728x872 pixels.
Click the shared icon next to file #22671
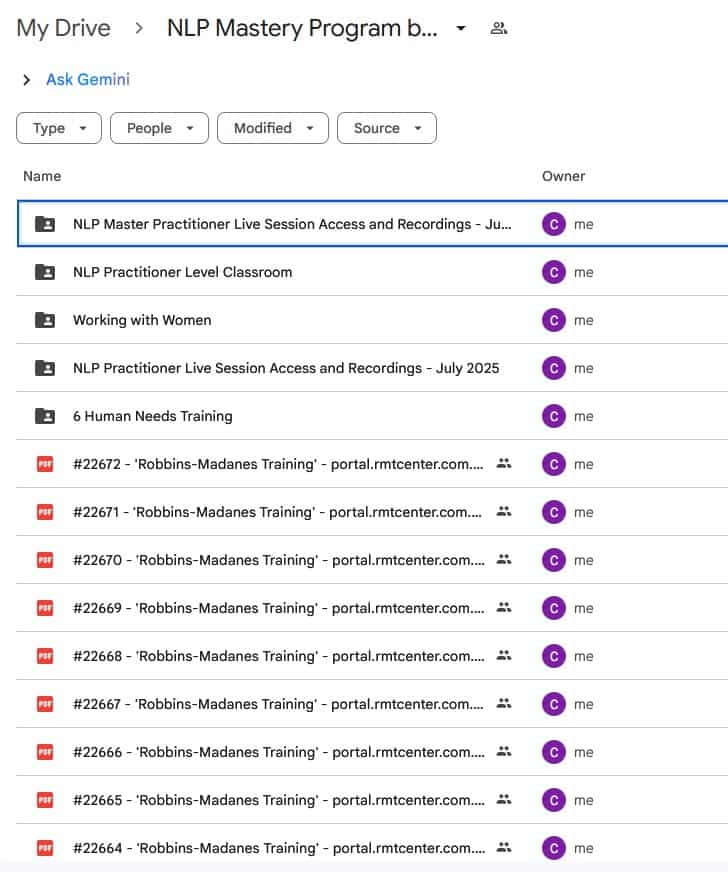pyautogui.click(x=504, y=512)
